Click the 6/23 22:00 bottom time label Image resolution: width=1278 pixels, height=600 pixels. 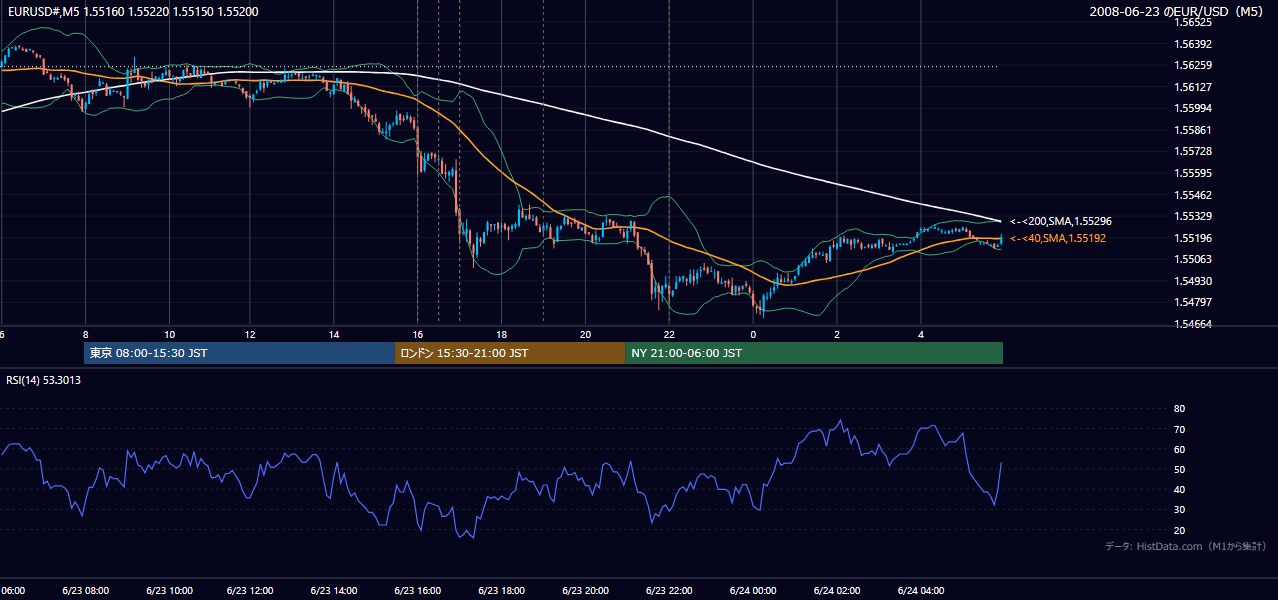click(x=669, y=590)
